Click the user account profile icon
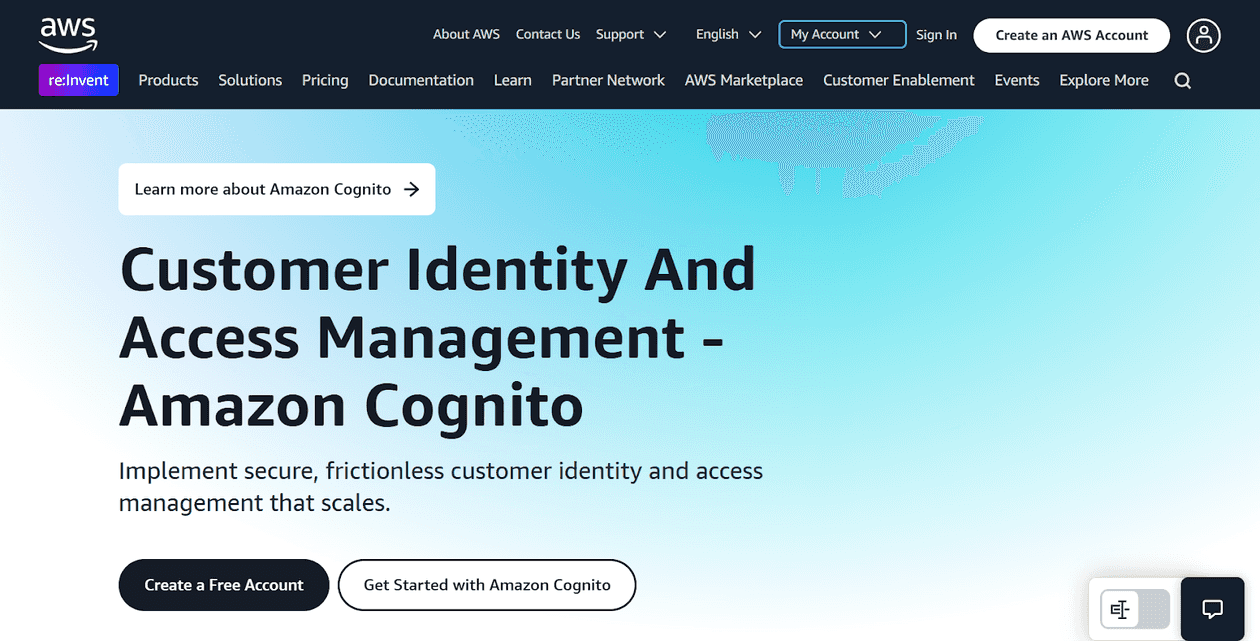The image size is (1260, 641). click(1203, 34)
